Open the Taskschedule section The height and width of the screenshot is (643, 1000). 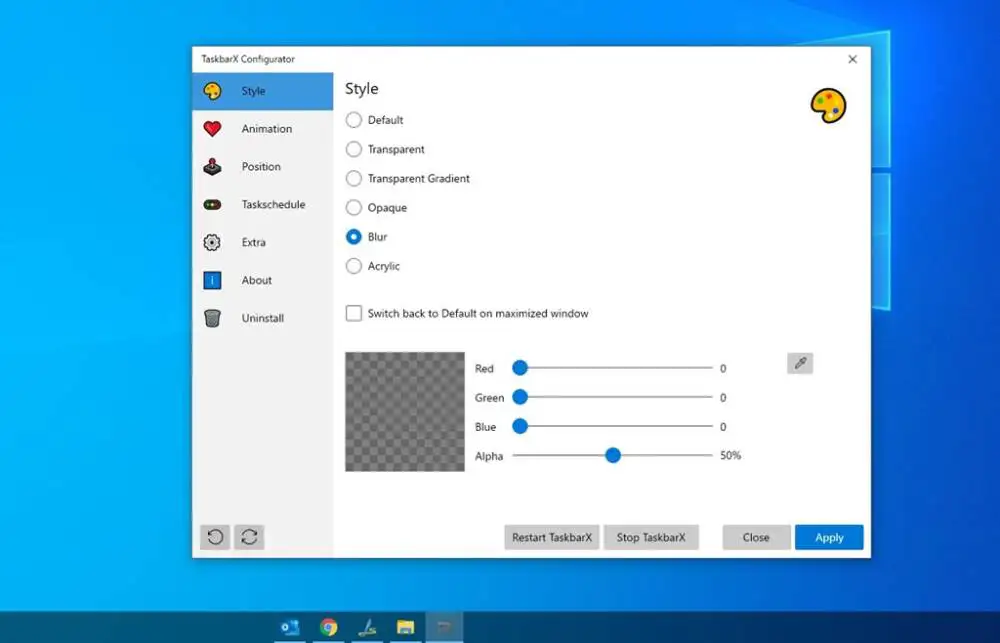click(263, 205)
